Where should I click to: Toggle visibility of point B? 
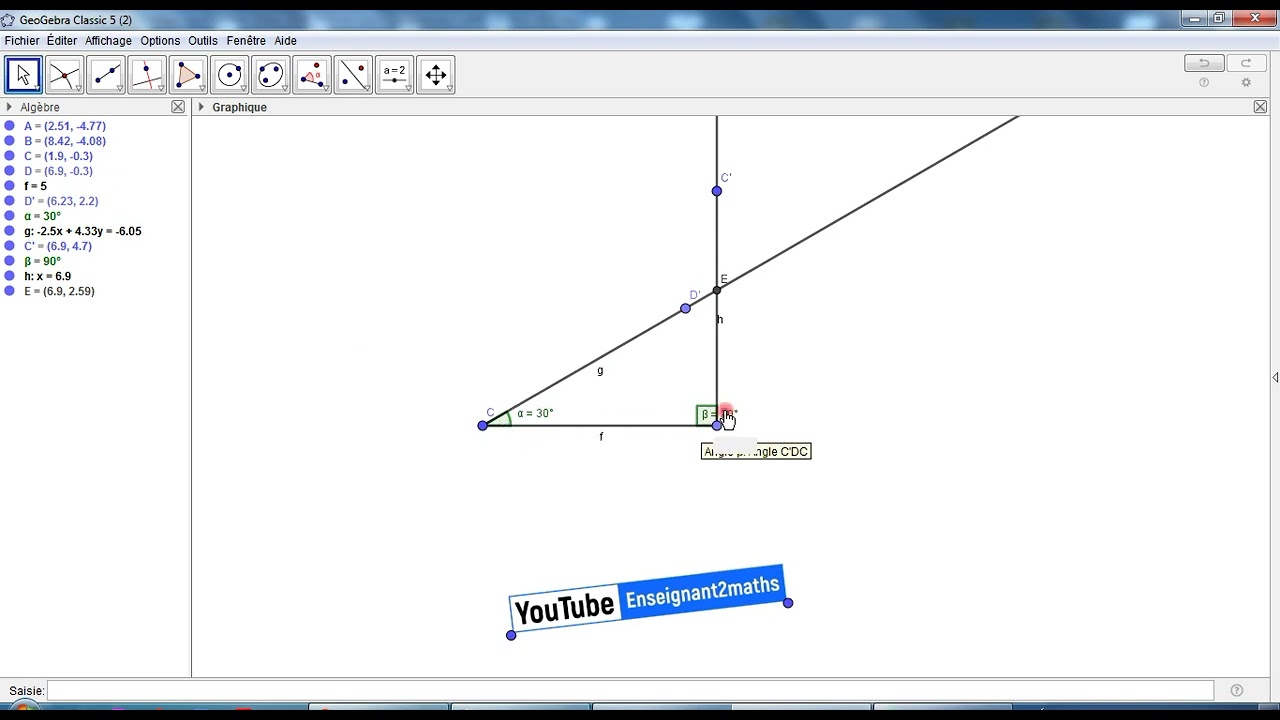click(x=9, y=141)
